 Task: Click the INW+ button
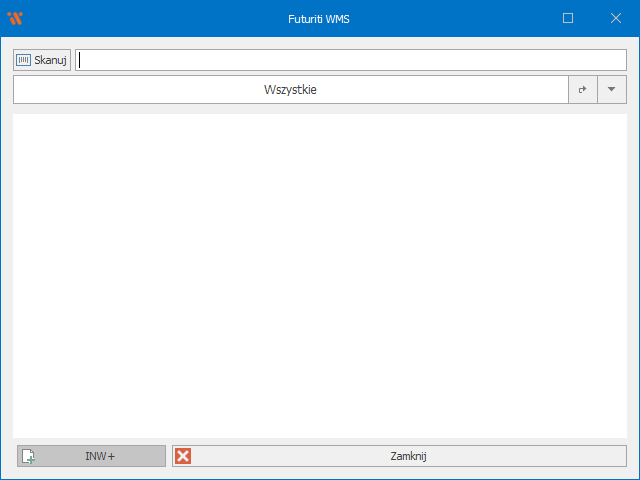91,456
